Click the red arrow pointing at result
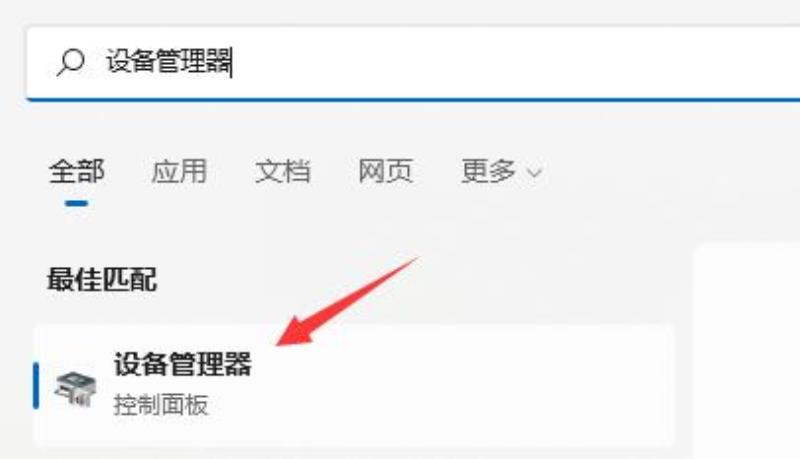 [347, 301]
